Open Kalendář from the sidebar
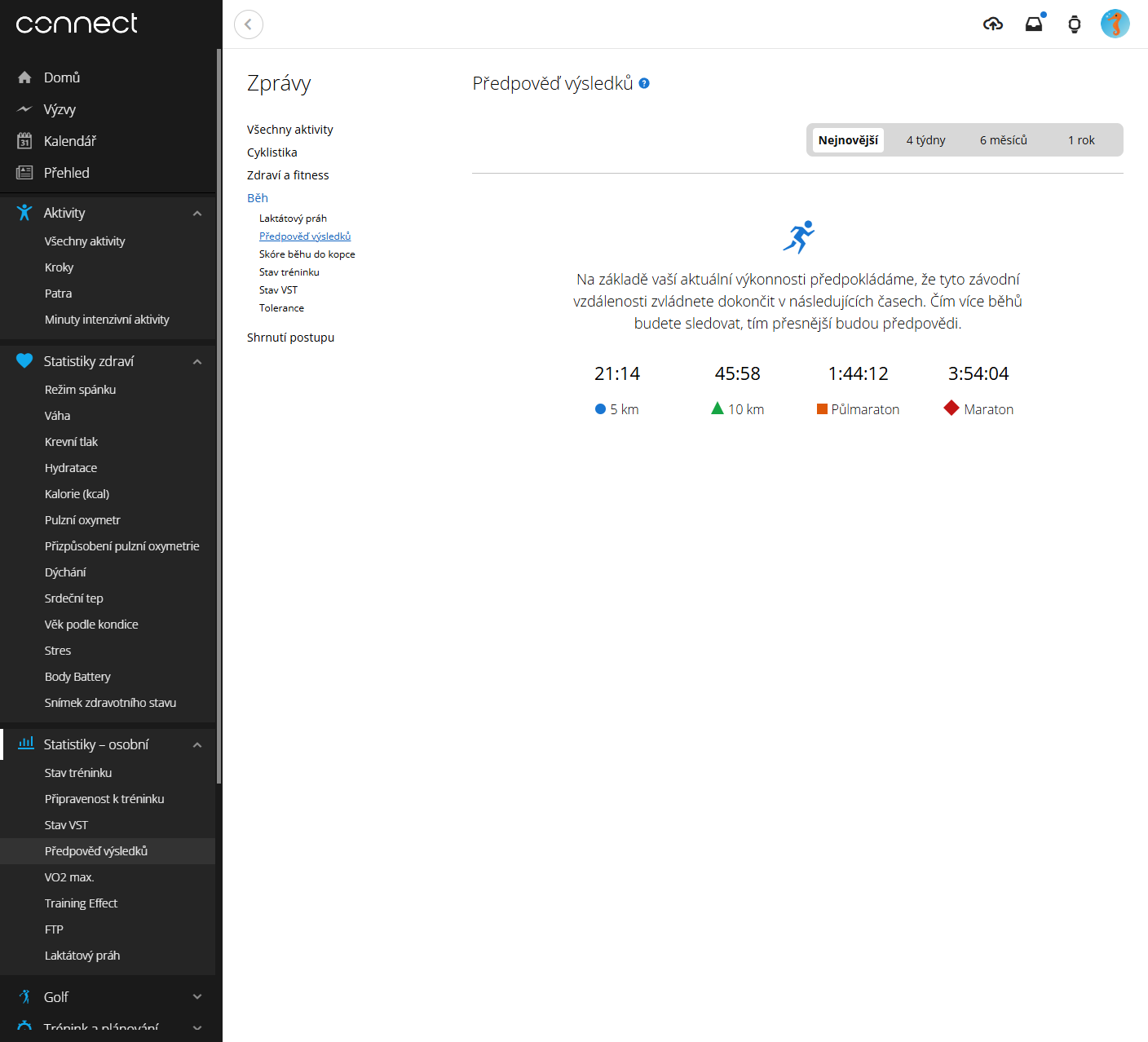 [69, 141]
